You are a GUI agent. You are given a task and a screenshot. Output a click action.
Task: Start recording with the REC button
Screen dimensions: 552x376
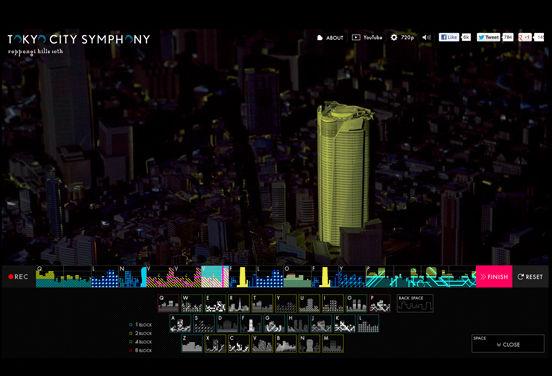tap(18, 277)
